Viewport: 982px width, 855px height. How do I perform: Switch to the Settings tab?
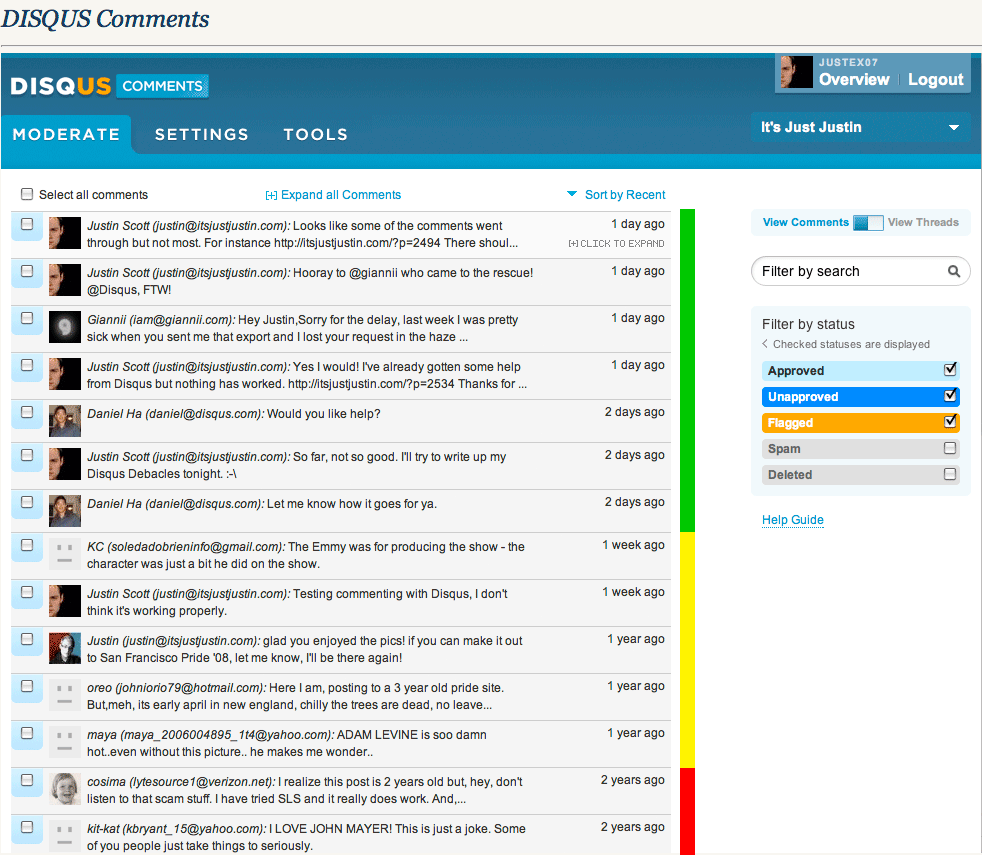pyautogui.click(x=201, y=135)
